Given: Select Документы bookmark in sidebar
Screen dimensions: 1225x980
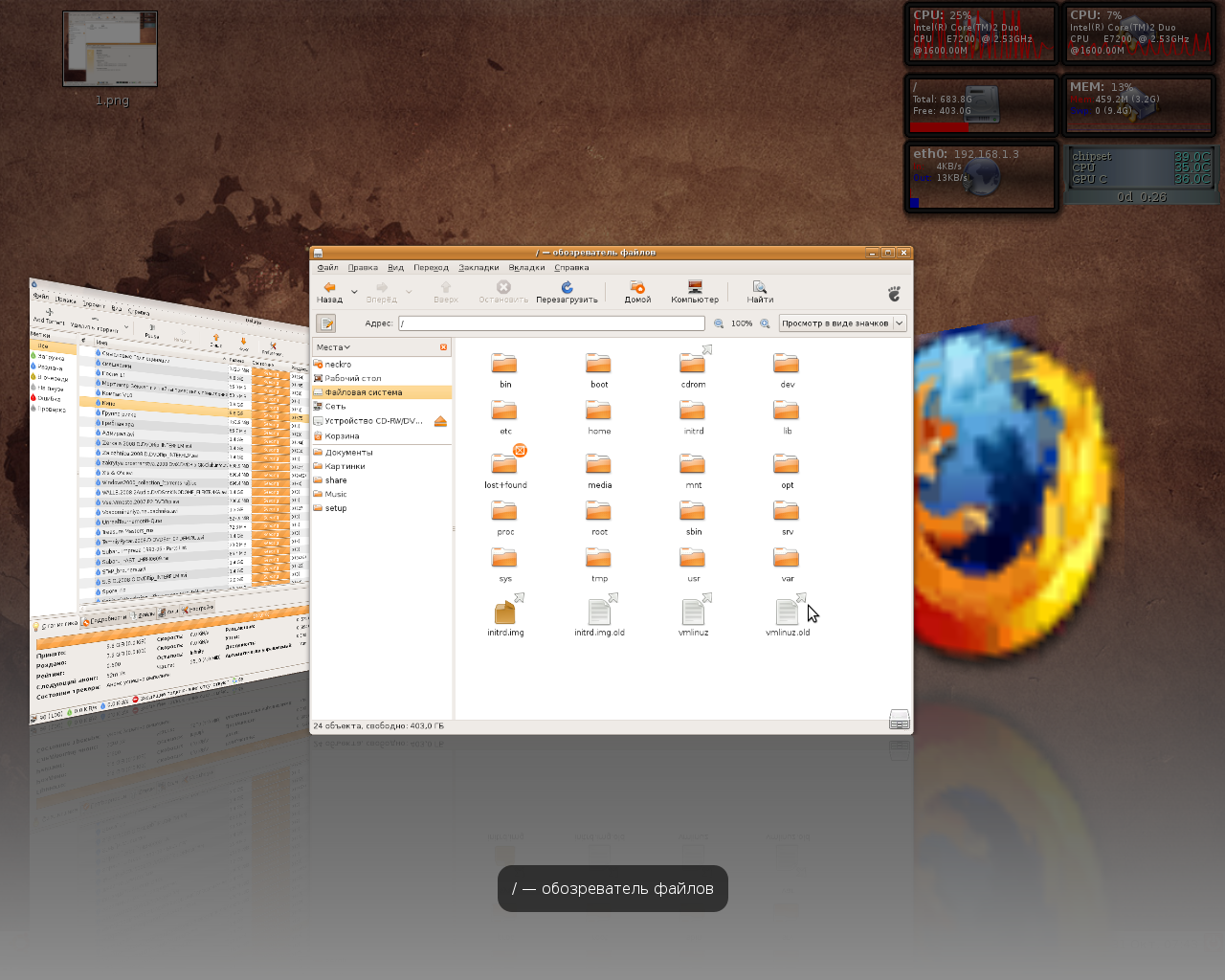Looking at the screenshot, I should coord(348,453).
